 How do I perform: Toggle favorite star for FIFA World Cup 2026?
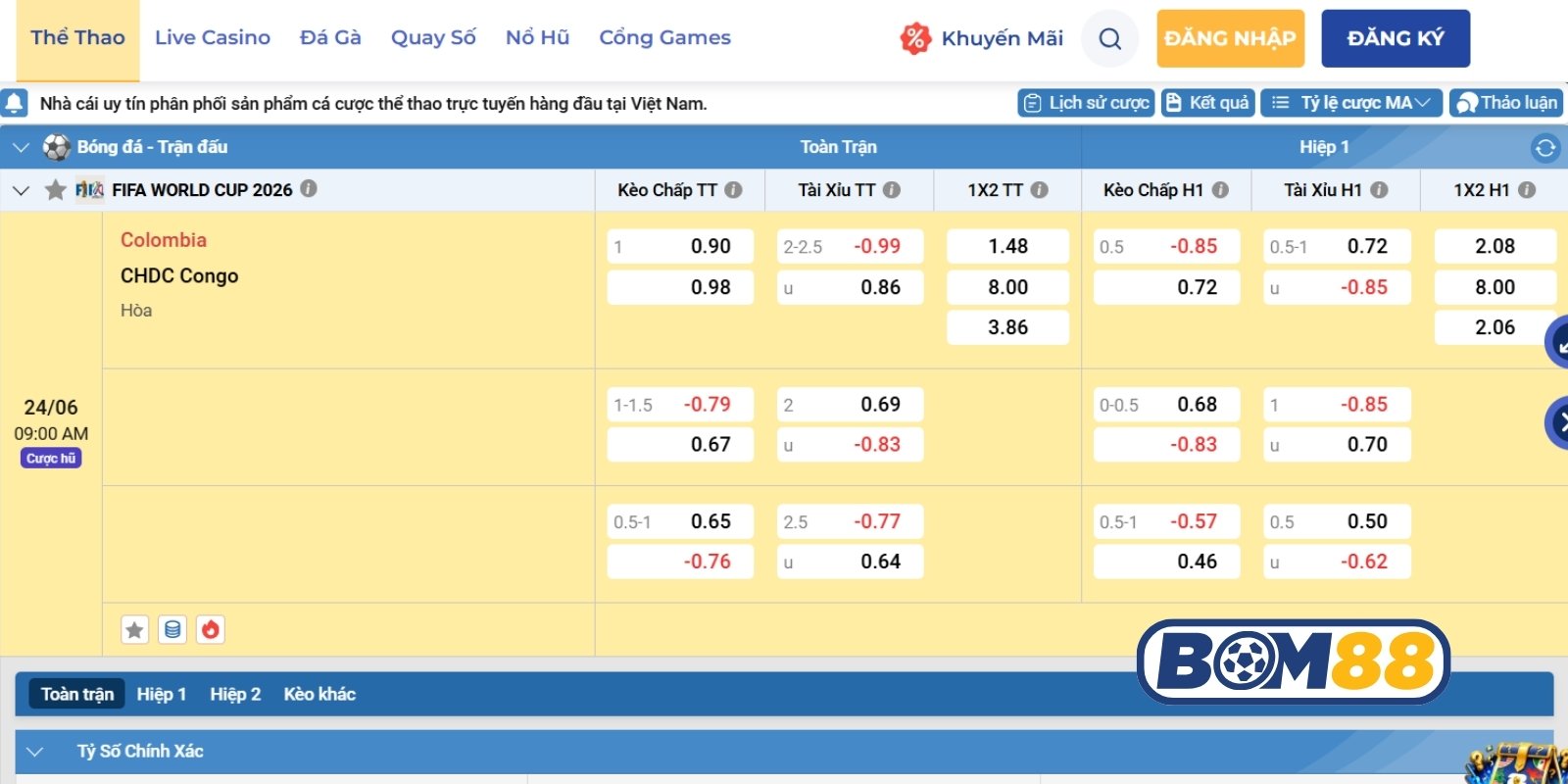(x=56, y=190)
